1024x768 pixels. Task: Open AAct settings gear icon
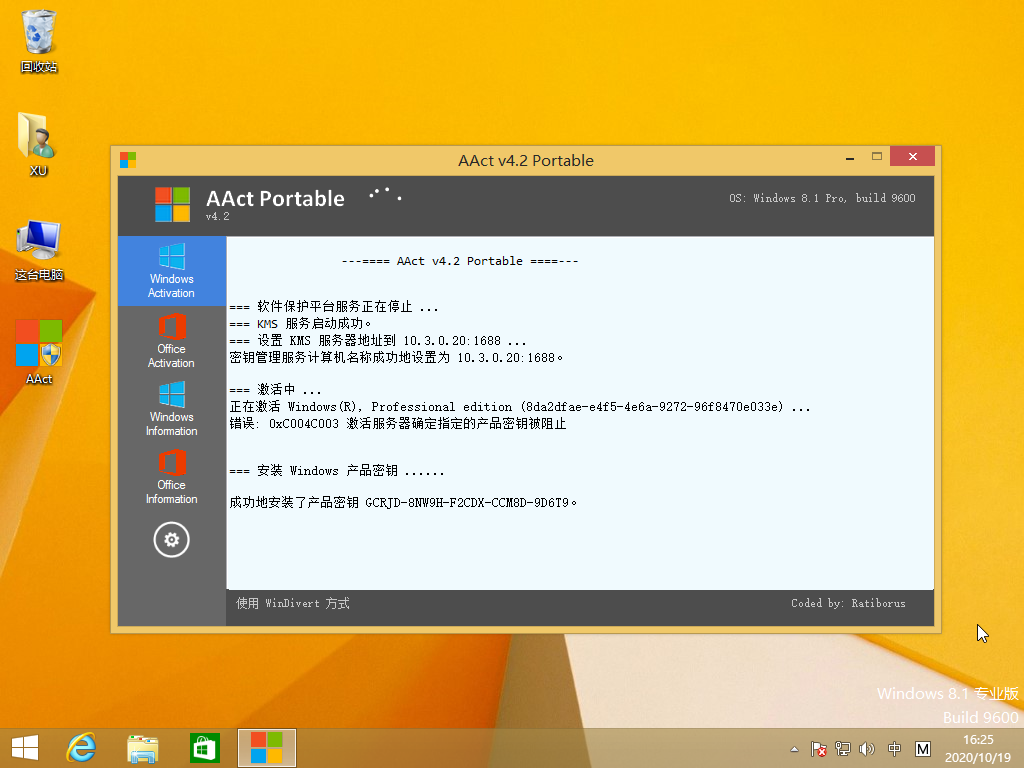pos(171,540)
